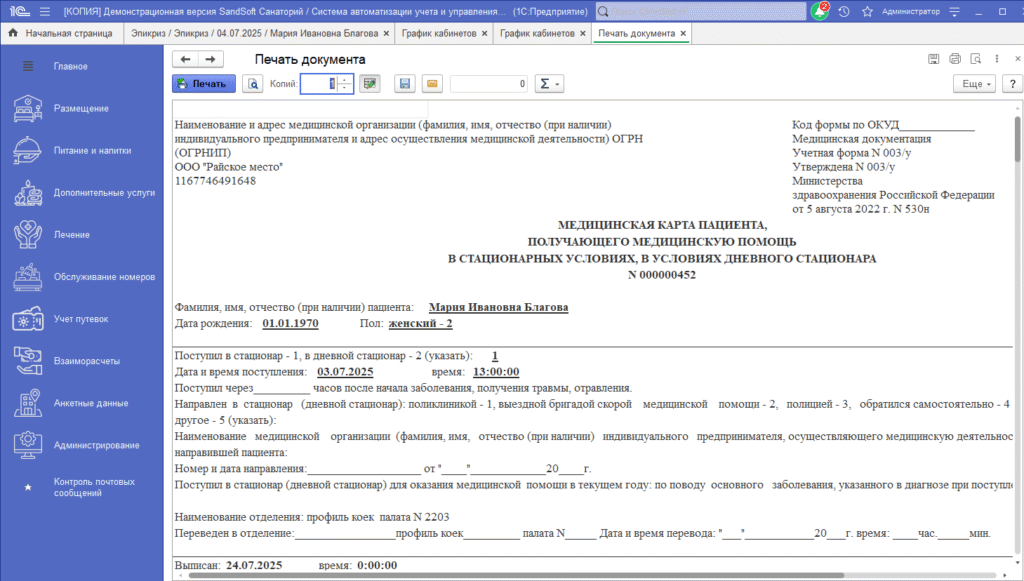1024x581 pixels.
Task: Click the help question mark button
Action: 1011,84
